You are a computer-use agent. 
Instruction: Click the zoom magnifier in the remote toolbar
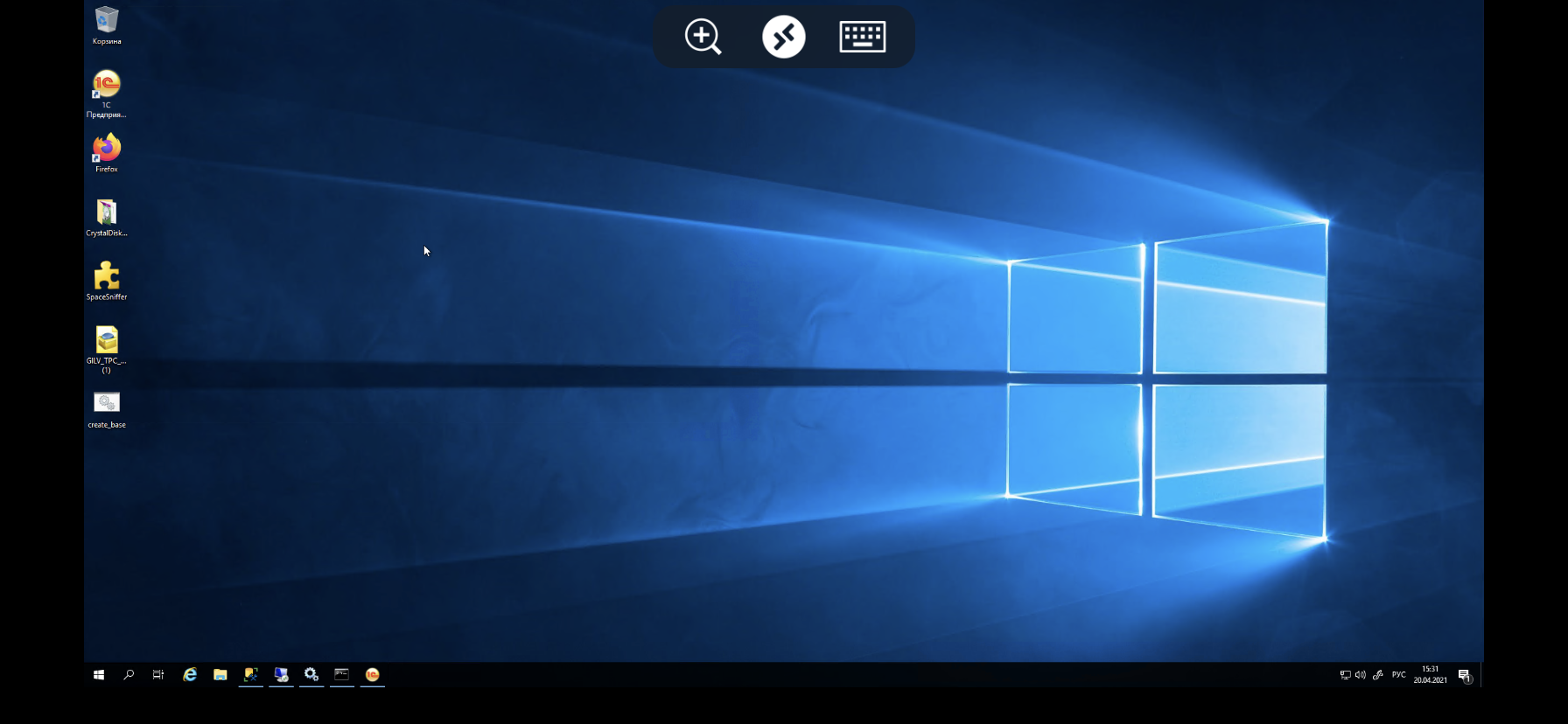click(x=703, y=37)
